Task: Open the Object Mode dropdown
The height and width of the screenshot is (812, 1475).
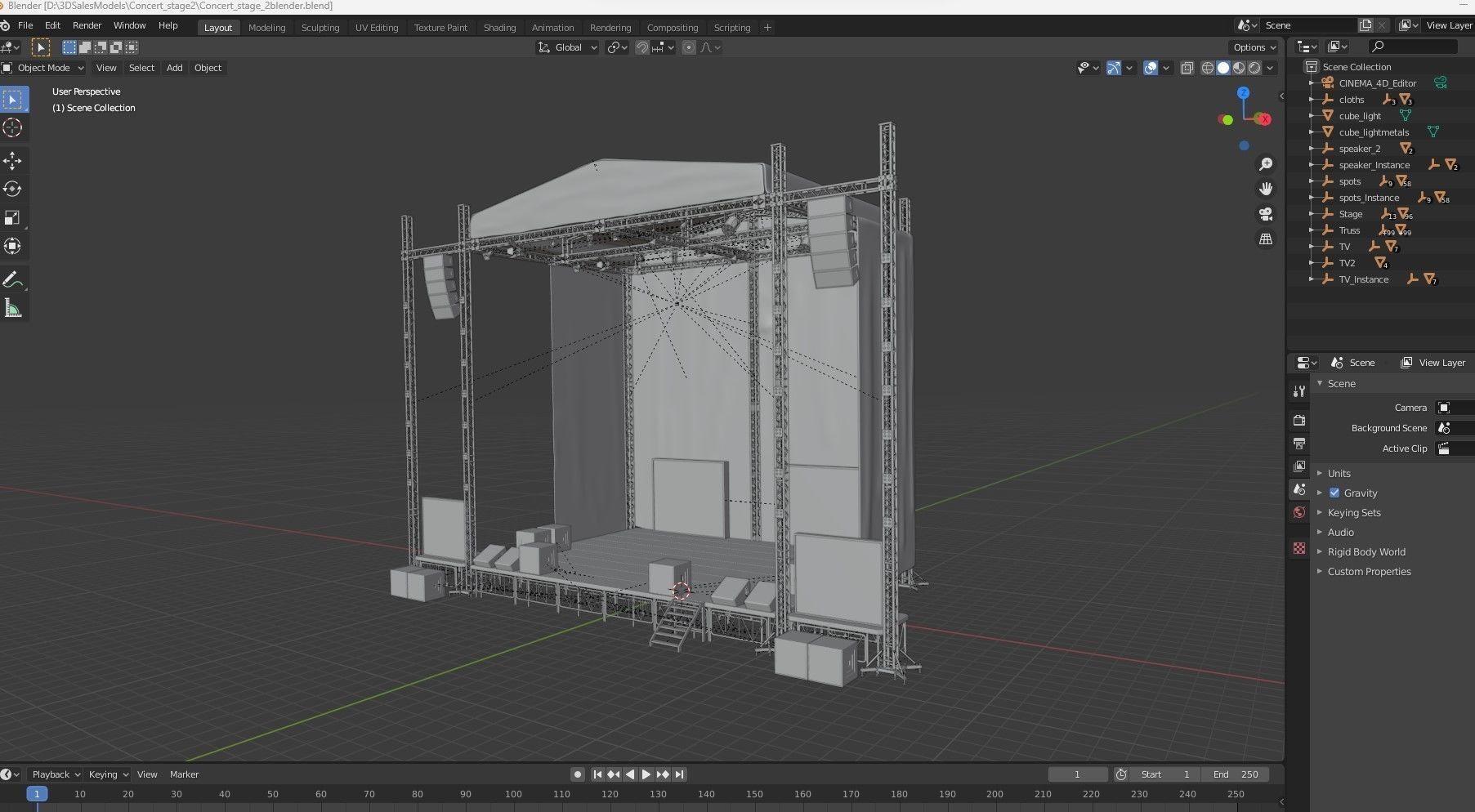Action: (43, 68)
